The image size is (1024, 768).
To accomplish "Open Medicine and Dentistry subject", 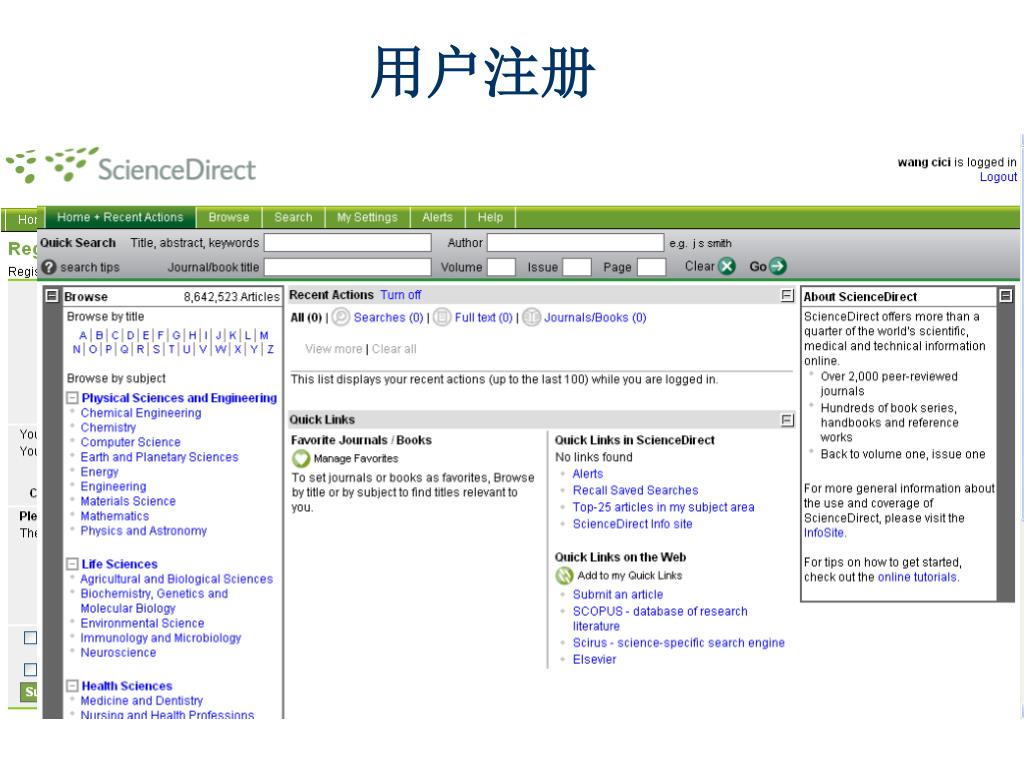I will (142, 701).
